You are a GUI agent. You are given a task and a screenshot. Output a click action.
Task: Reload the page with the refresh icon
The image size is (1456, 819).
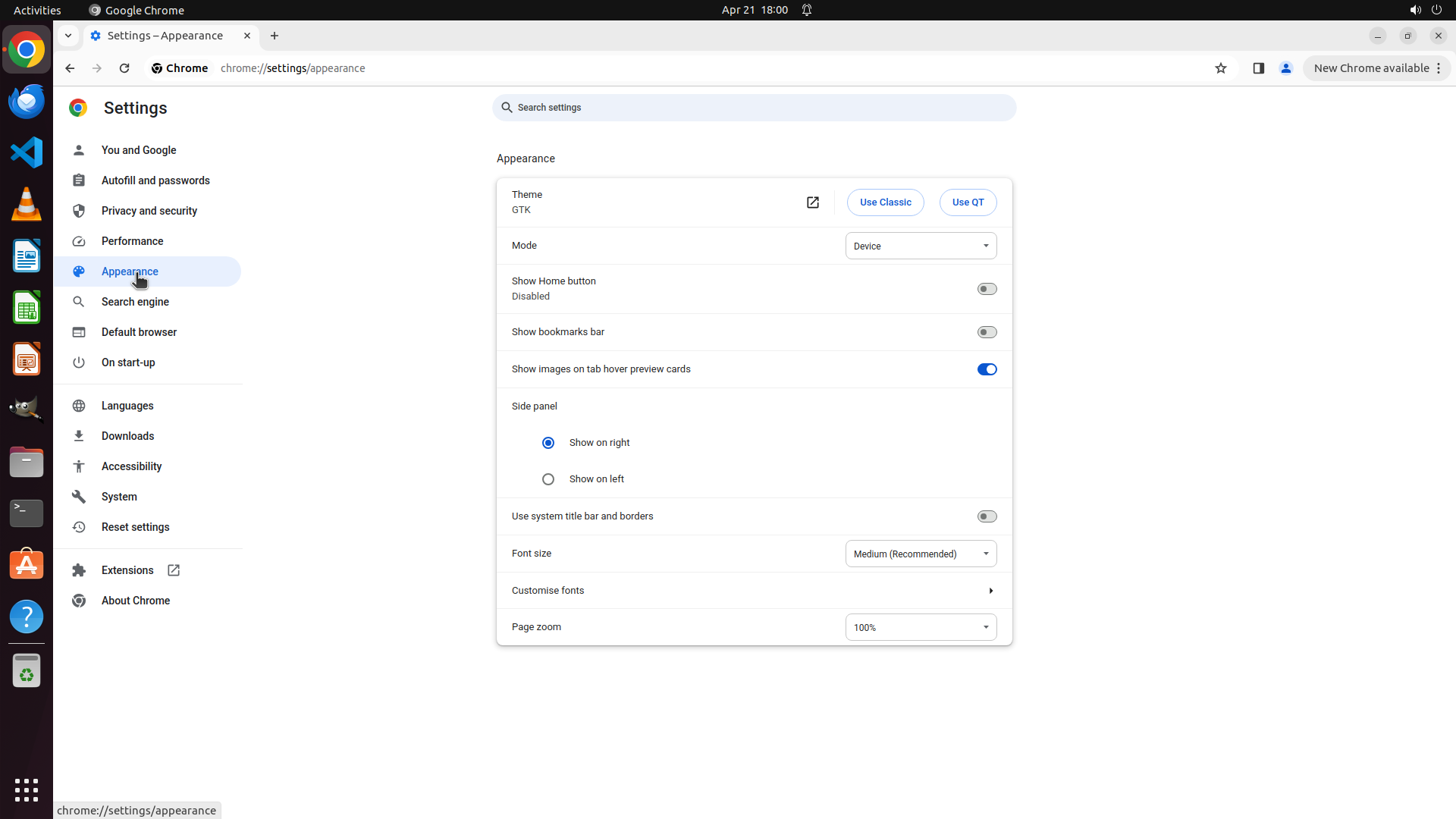click(x=124, y=68)
